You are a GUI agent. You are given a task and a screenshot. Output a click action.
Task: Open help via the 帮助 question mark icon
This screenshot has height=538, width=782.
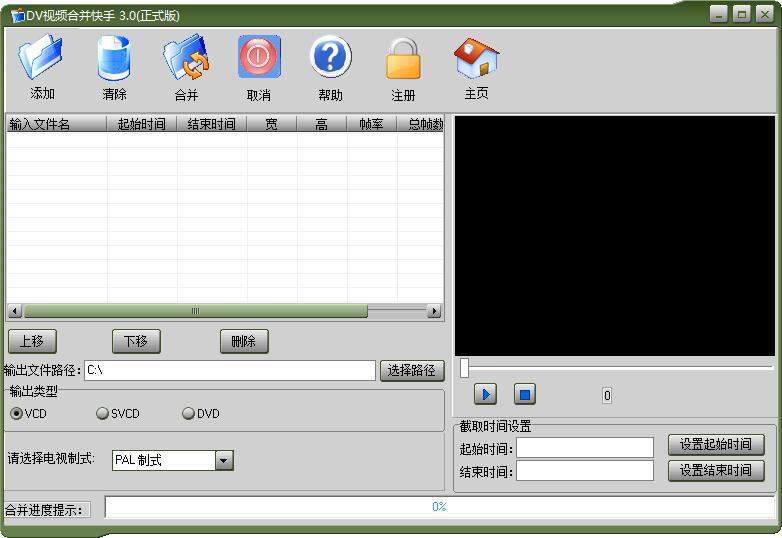[x=330, y=56]
